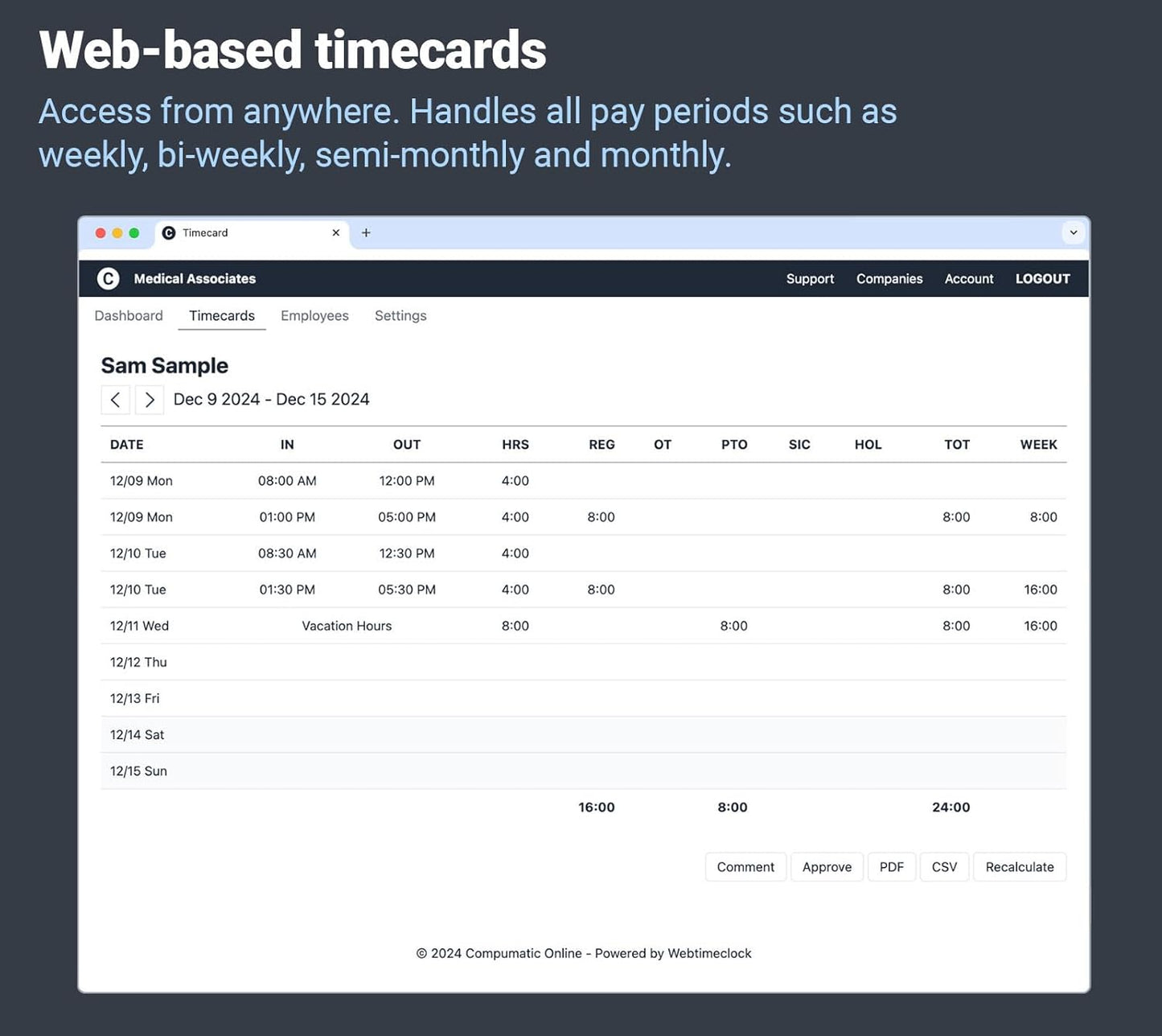The width and height of the screenshot is (1162, 1036).
Task: Advance to next pay period arrow
Action: point(150,400)
